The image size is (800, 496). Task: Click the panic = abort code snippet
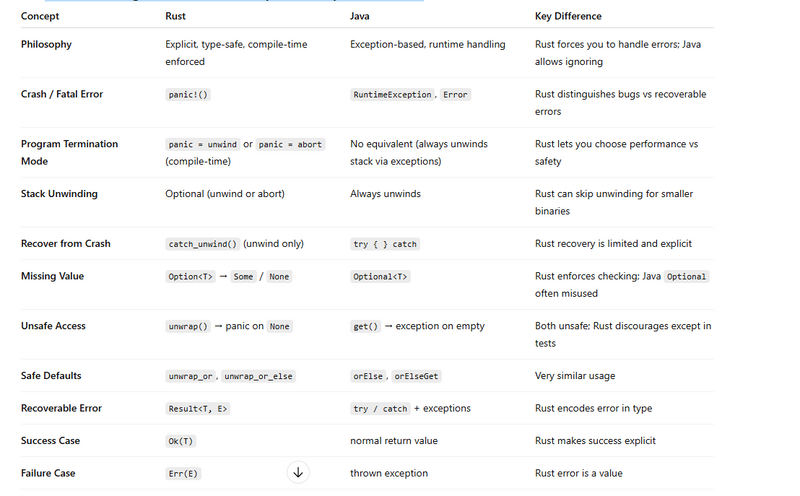pyautogui.click(x=291, y=144)
